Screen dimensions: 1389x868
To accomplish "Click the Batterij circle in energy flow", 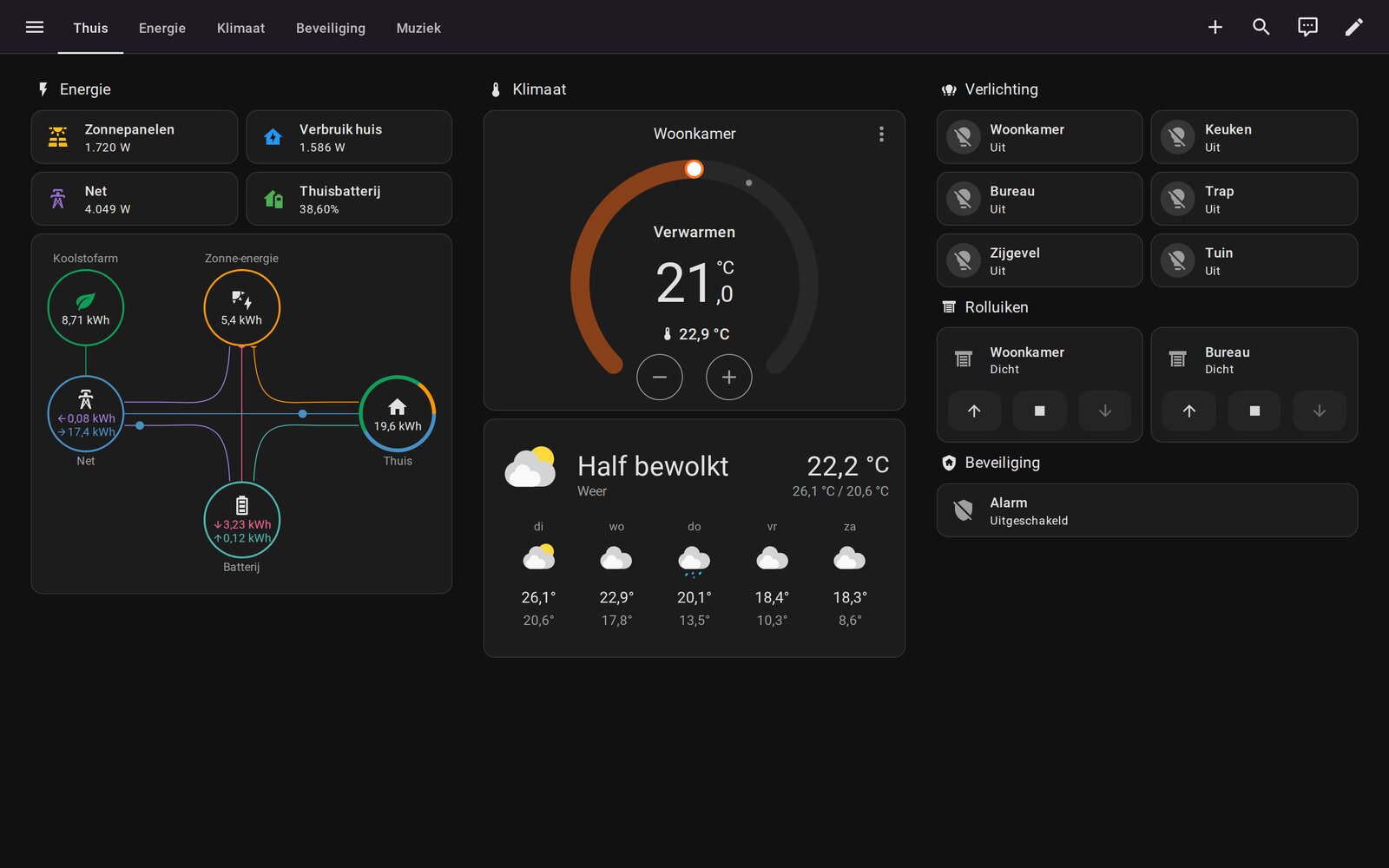I will click(241, 520).
